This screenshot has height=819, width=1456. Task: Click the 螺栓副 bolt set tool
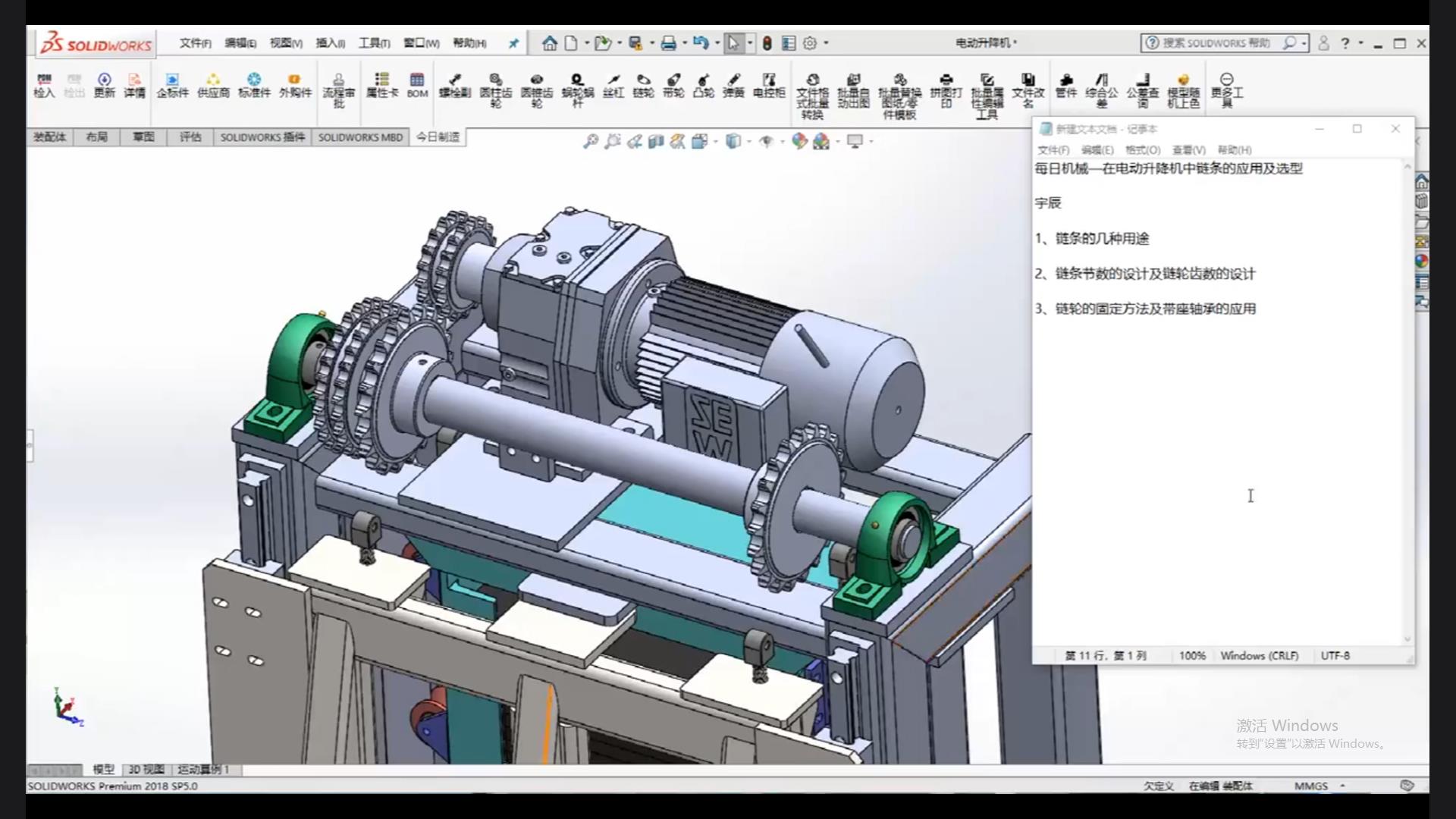coord(455,86)
